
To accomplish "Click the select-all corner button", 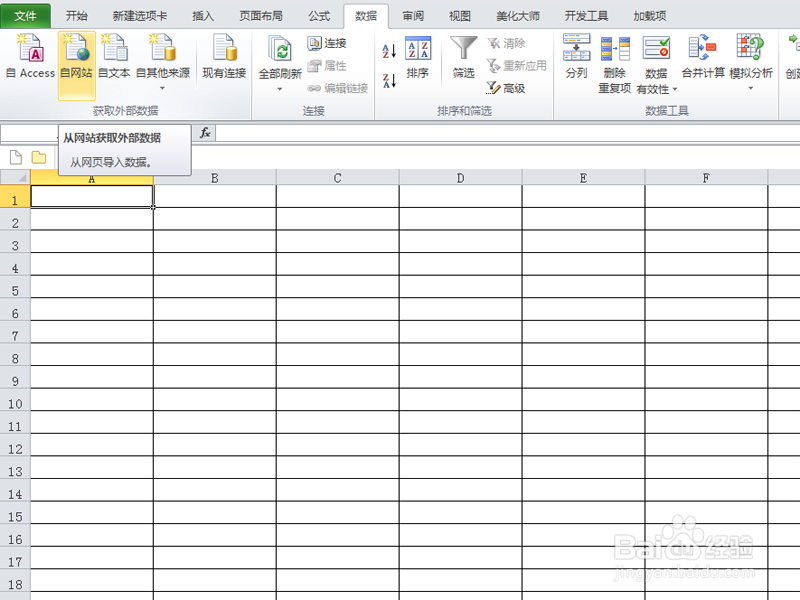I will click(15, 178).
